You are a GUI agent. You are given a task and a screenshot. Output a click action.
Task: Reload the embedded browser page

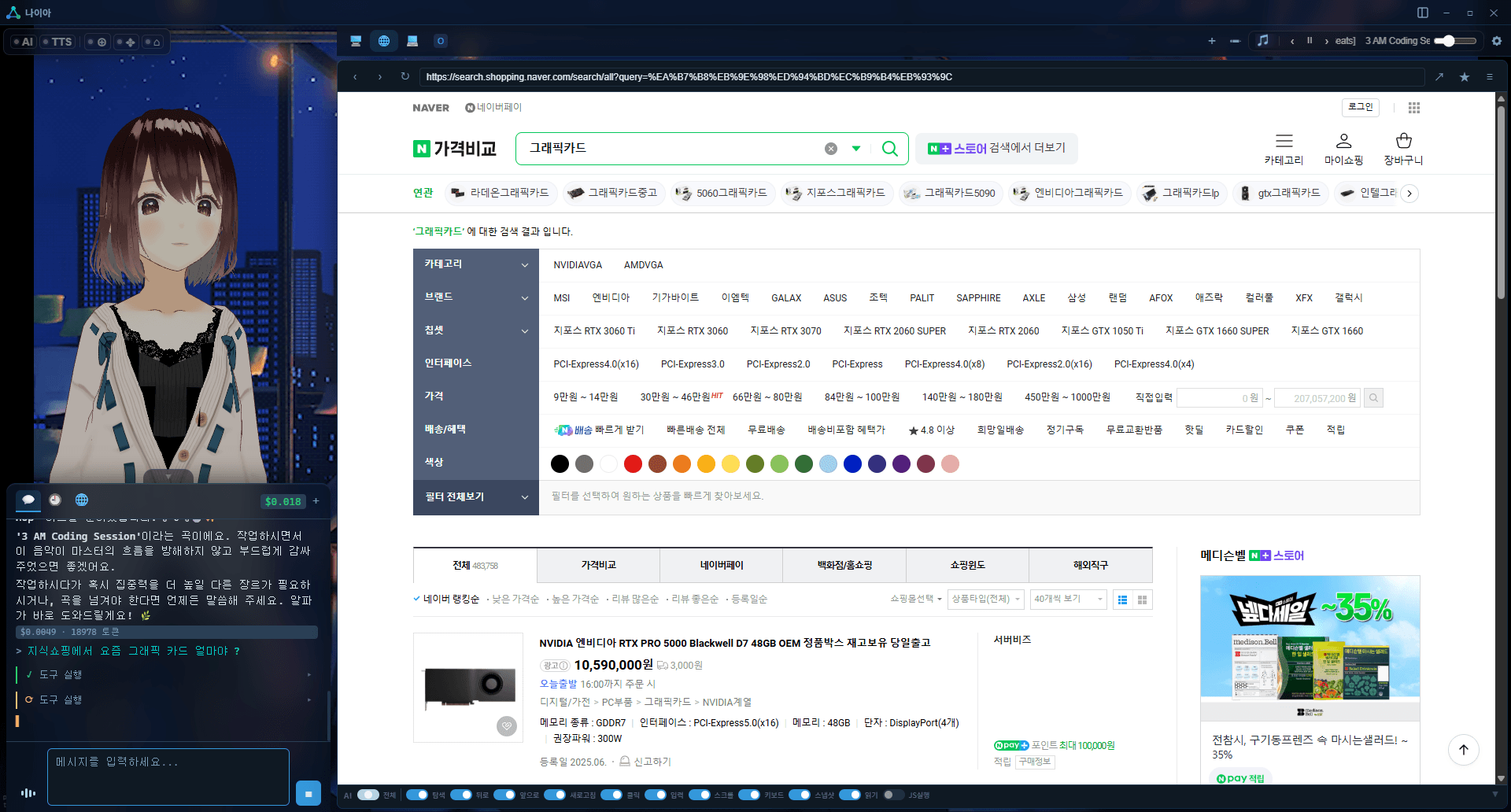pos(405,76)
